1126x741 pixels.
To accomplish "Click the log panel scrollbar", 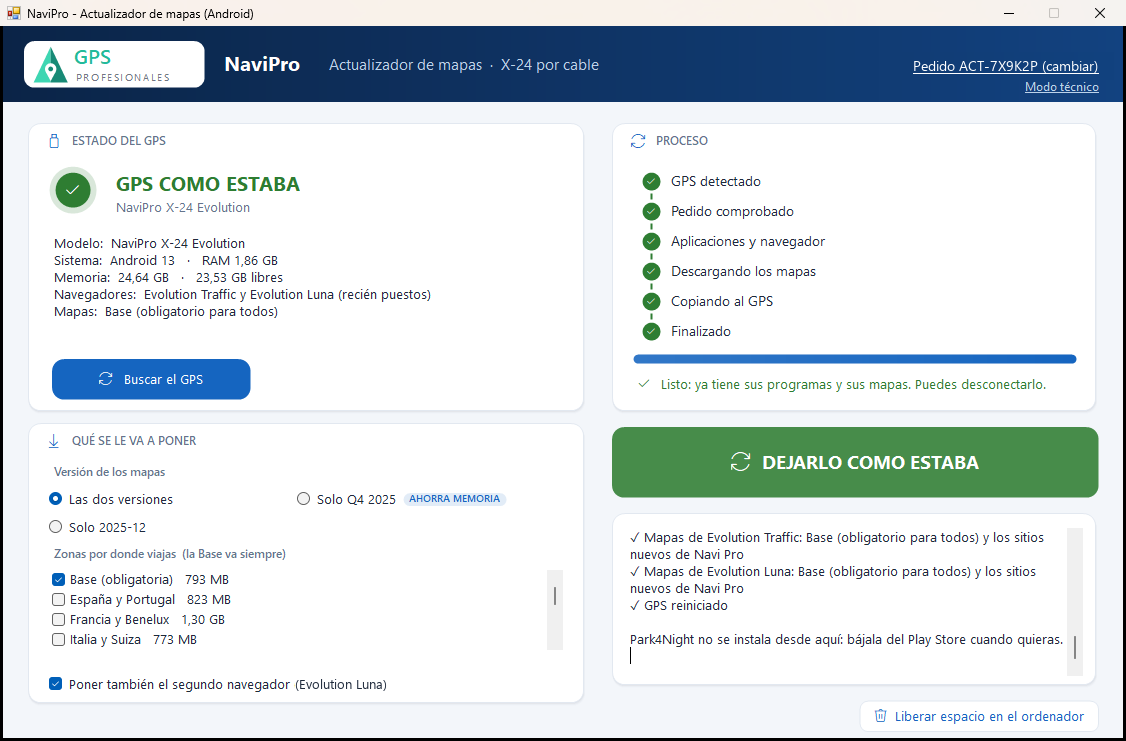I will (1075, 602).
